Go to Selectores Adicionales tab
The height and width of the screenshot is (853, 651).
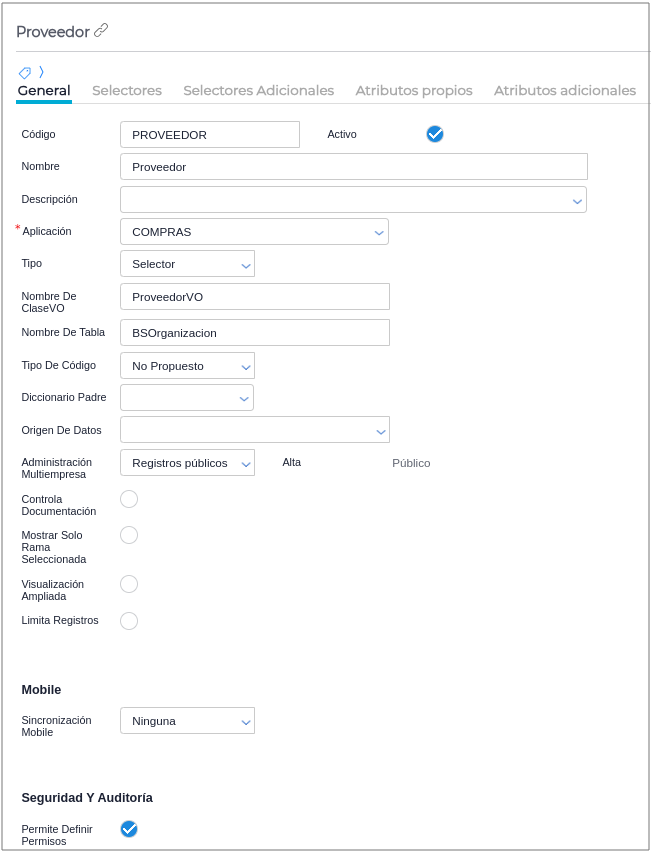coord(258,90)
